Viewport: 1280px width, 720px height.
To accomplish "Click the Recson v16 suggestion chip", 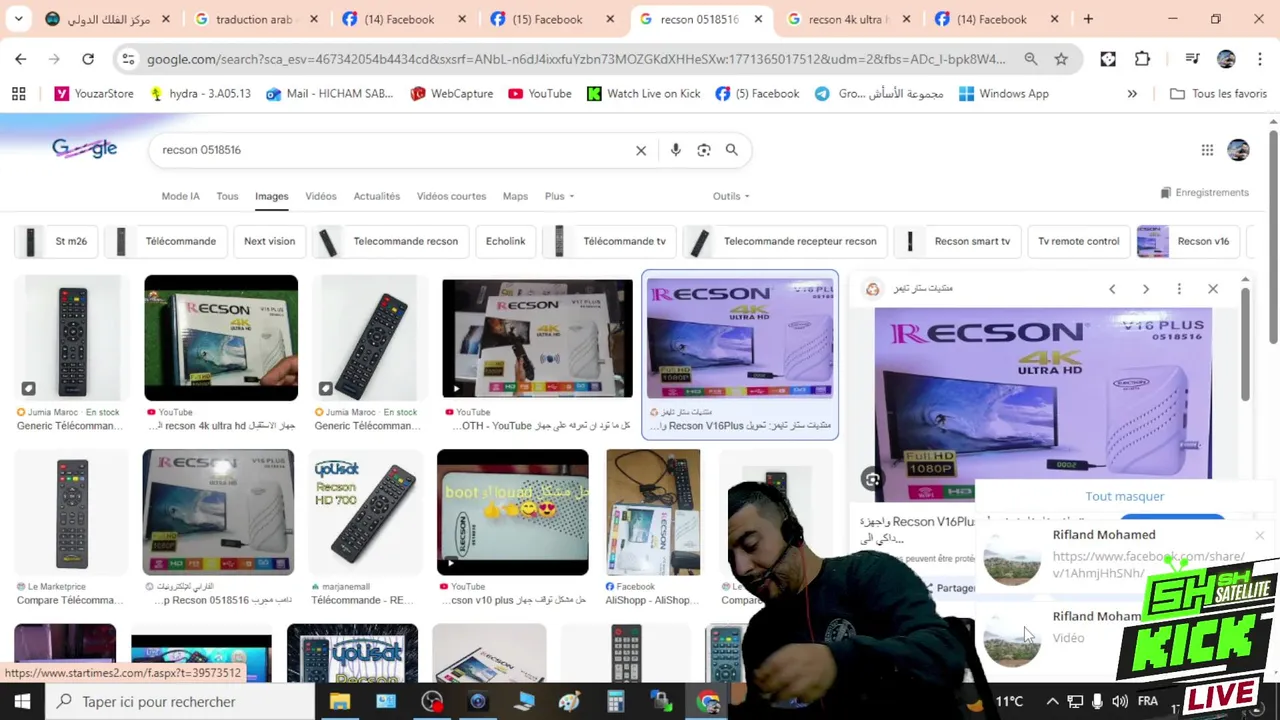I will point(1188,241).
